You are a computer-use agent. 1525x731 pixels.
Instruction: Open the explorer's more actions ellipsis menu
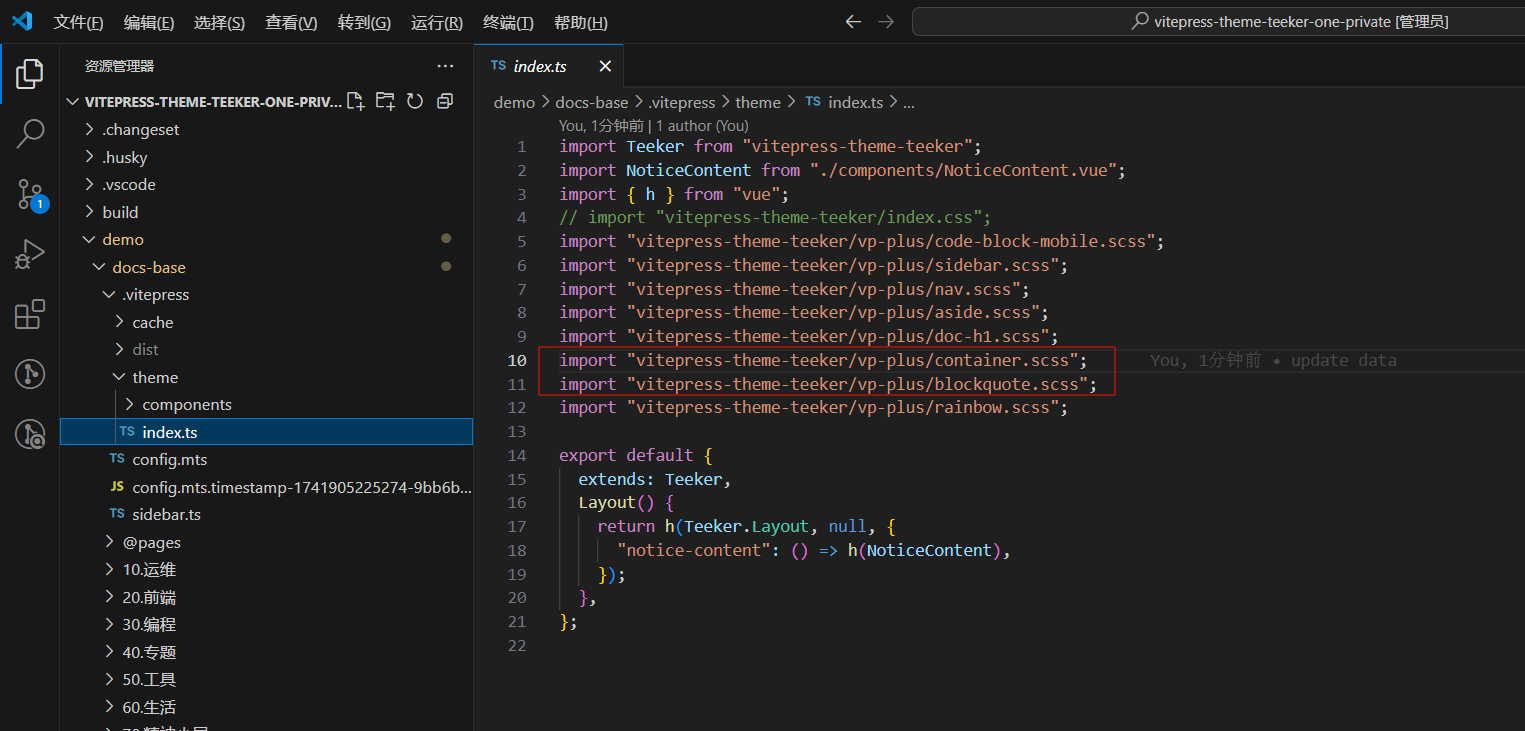tap(445, 66)
